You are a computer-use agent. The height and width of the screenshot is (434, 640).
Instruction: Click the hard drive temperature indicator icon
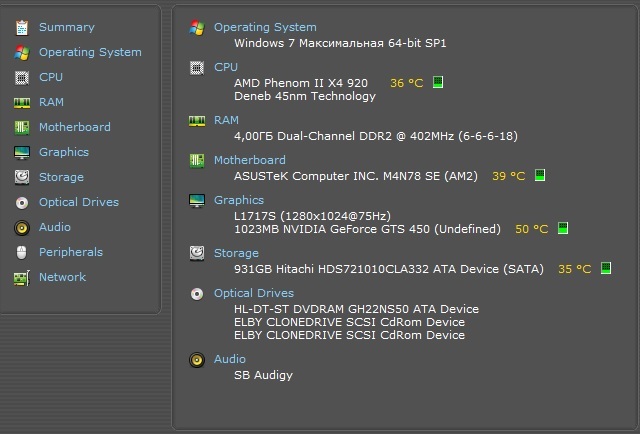coord(605,269)
